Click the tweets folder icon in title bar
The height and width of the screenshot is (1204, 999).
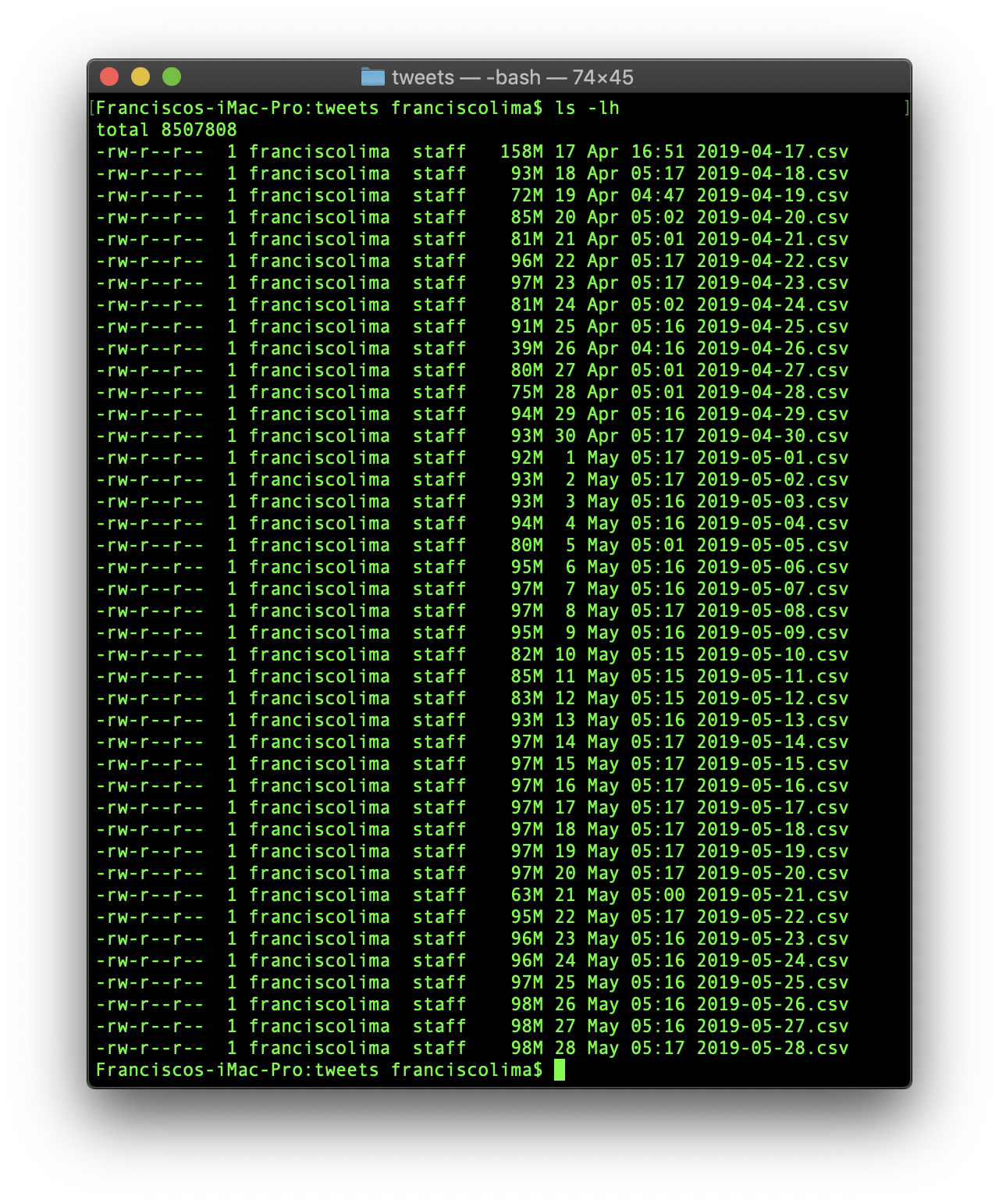373,77
